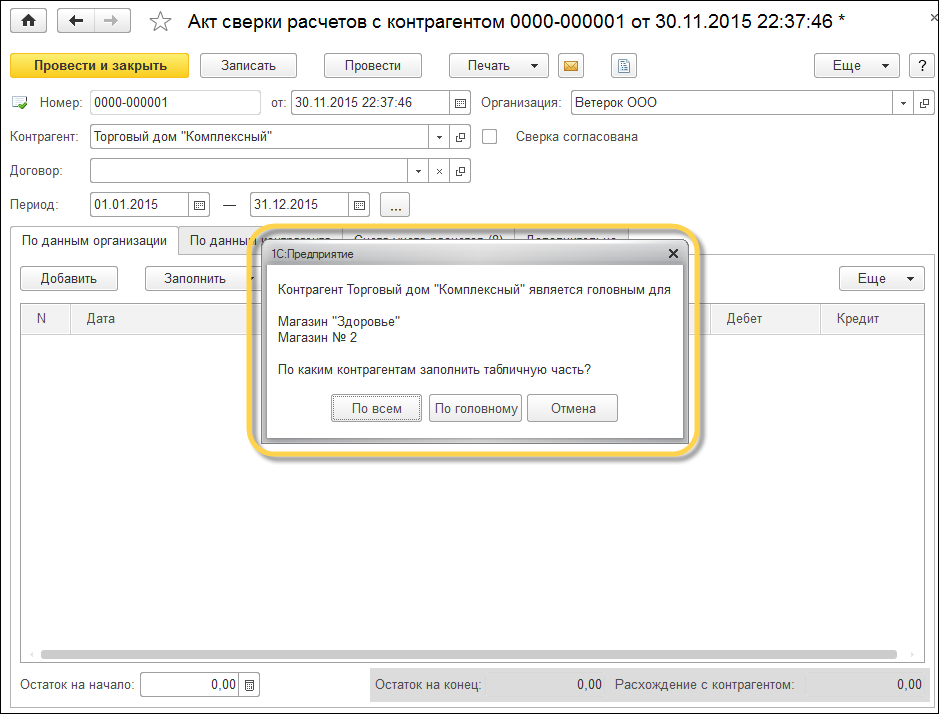Expand the Контрагент dropdown list
The height and width of the screenshot is (714, 939).
coord(439,137)
